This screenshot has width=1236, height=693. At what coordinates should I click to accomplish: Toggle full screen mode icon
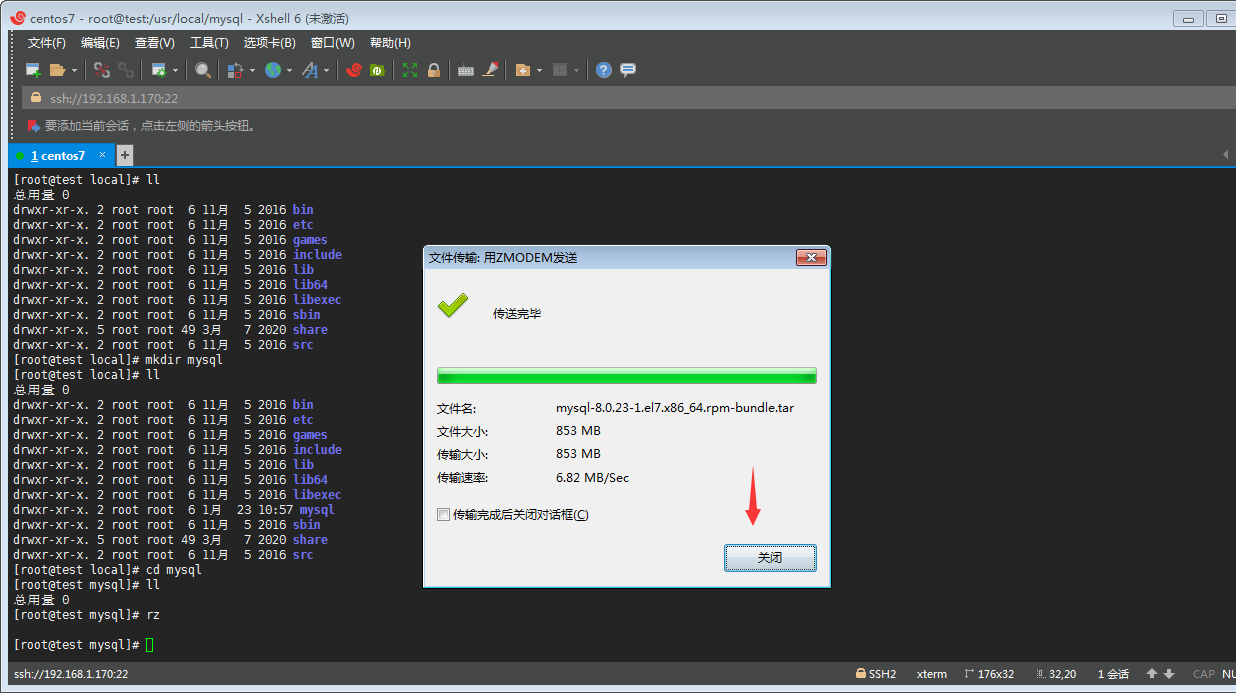coord(410,70)
